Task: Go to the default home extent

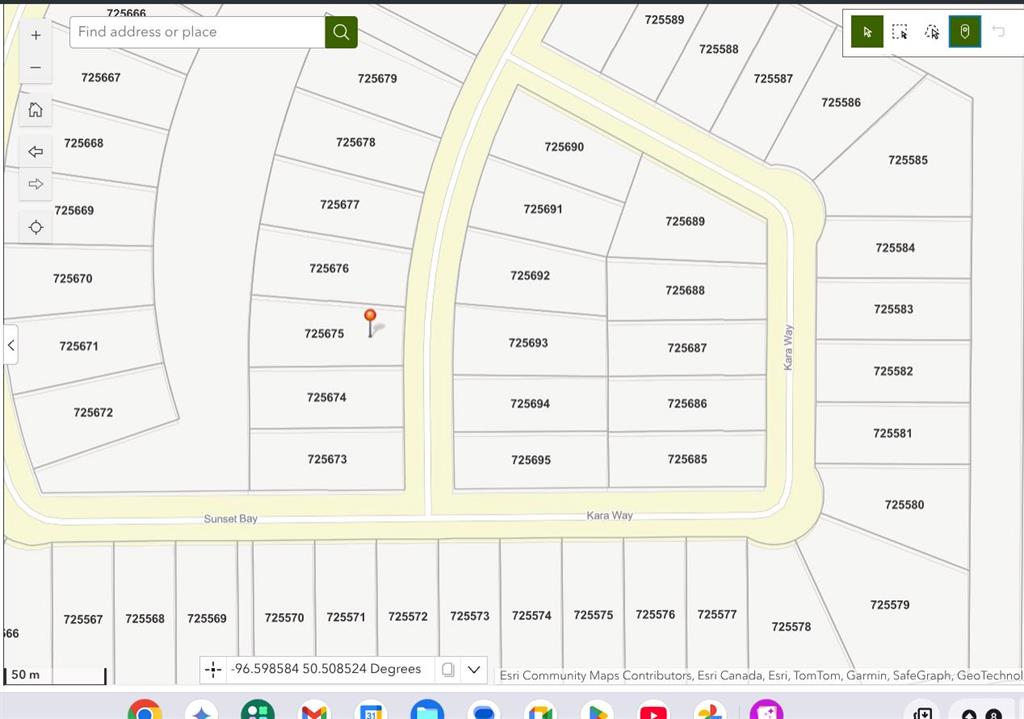Action: coord(36,109)
